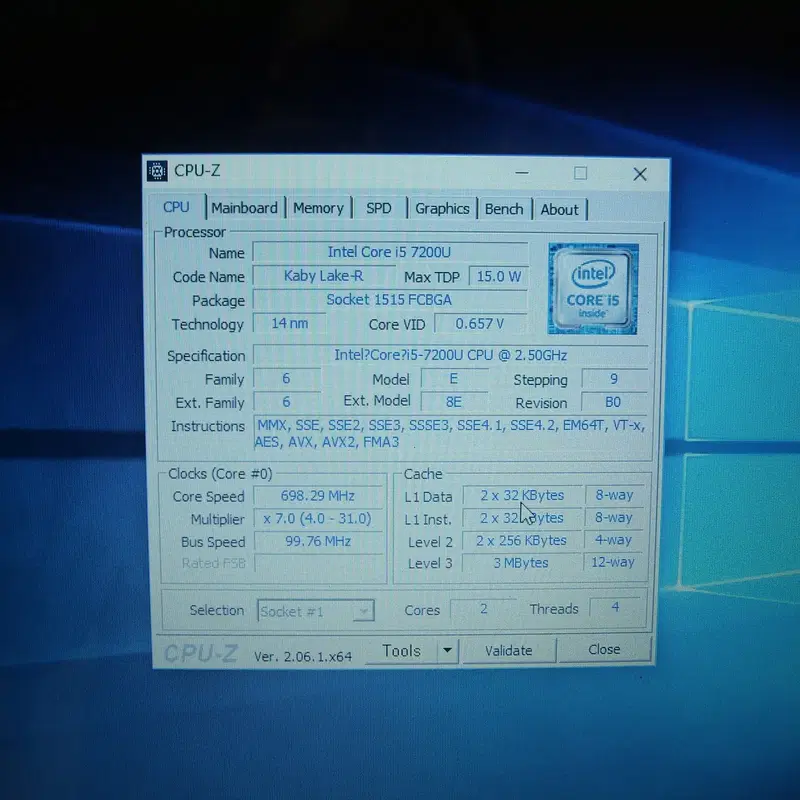
Task: Click the Code Name value Kaby Lake-R
Action: pos(323,276)
